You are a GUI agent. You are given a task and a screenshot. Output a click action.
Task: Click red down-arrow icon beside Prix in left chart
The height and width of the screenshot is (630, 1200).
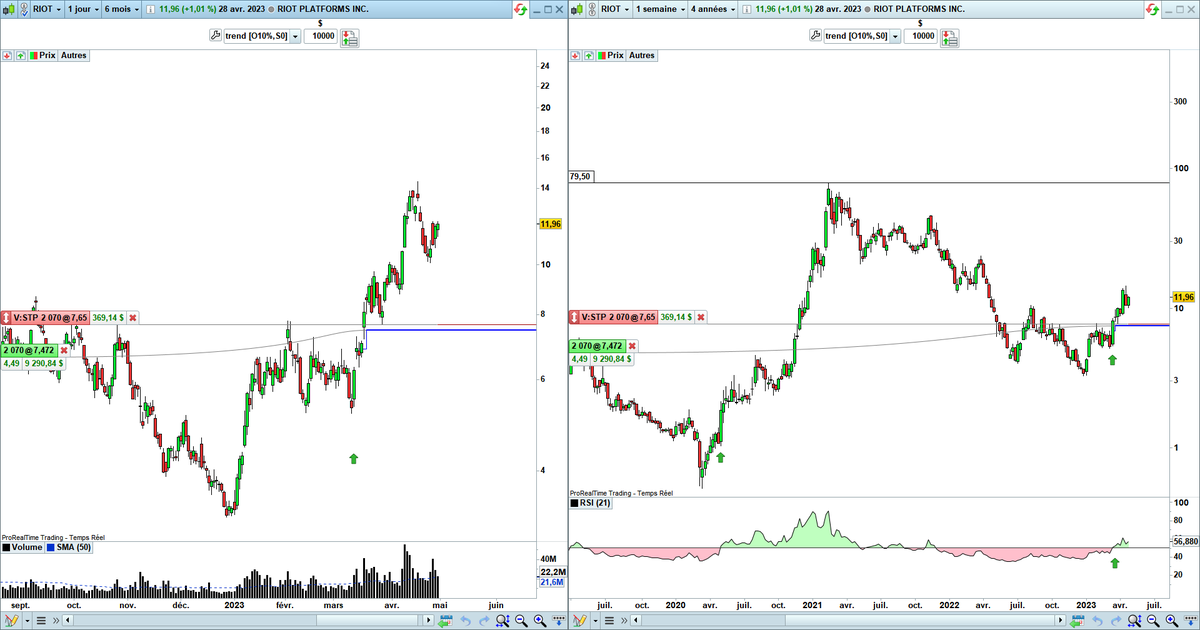click(7, 55)
